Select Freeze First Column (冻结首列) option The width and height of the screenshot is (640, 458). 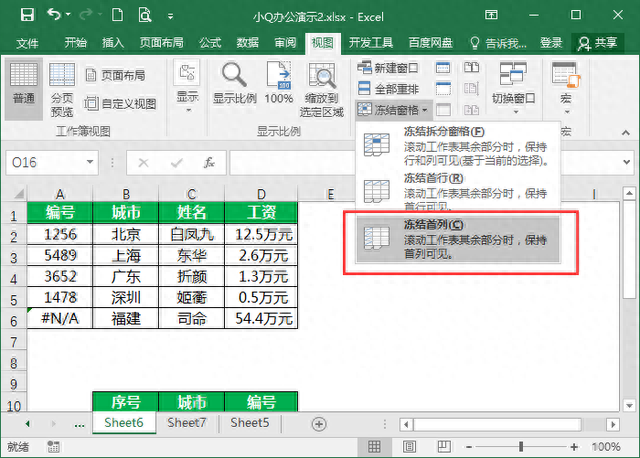point(458,239)
